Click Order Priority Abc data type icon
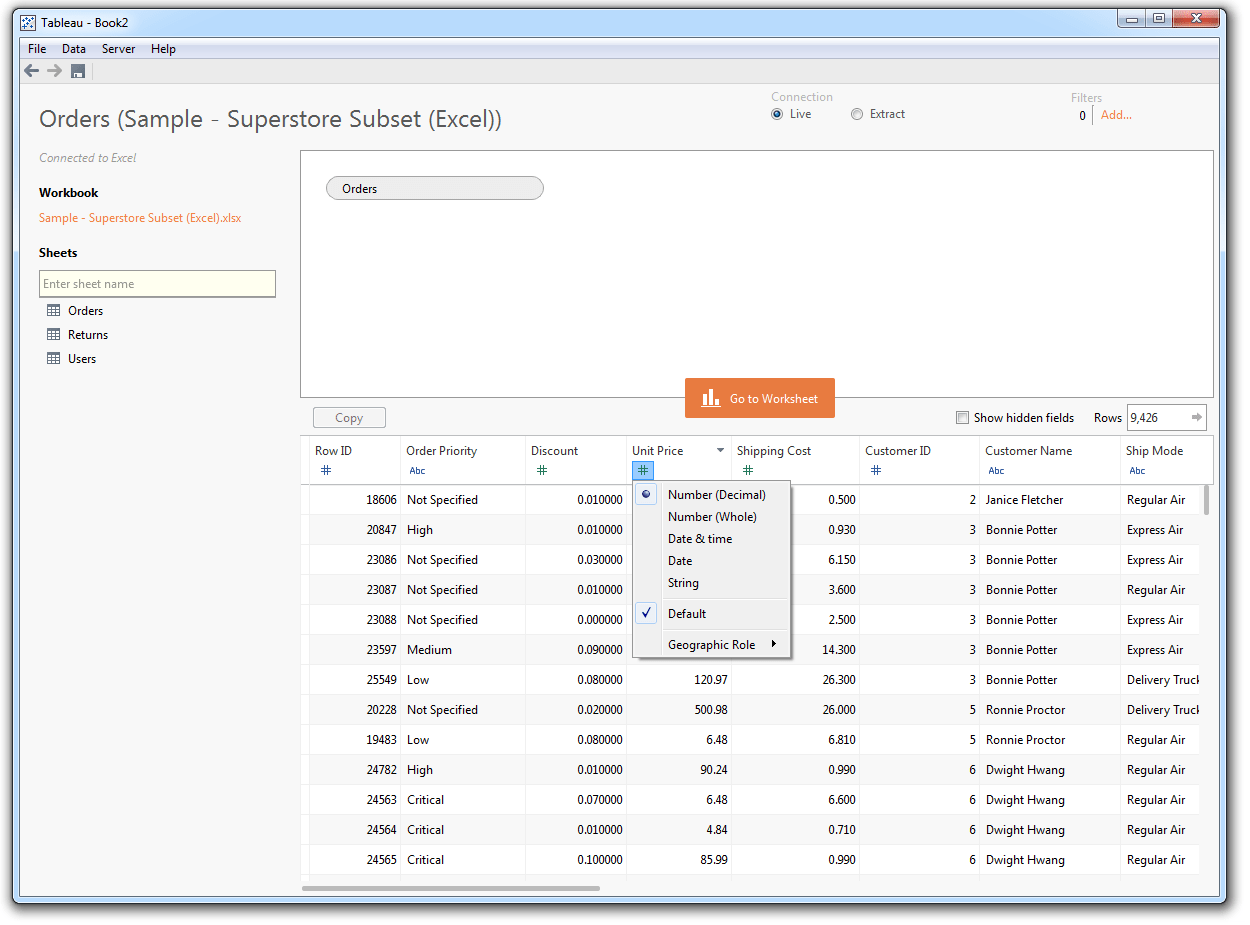The height and width of the screenshot is (925, 1250). click(x=417, y=470)
